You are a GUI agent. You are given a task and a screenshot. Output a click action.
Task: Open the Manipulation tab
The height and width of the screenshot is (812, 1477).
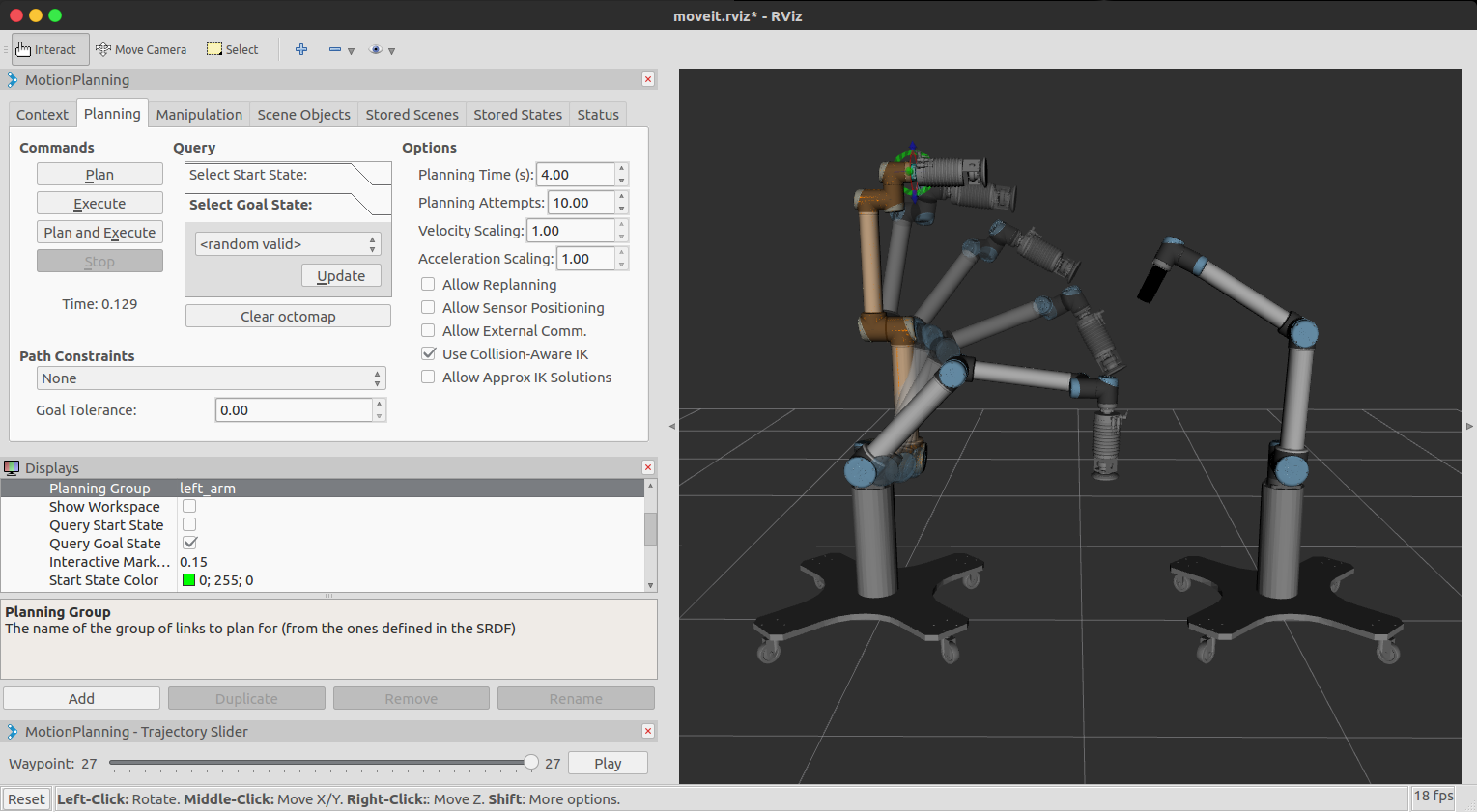click(x=199, y=114)
